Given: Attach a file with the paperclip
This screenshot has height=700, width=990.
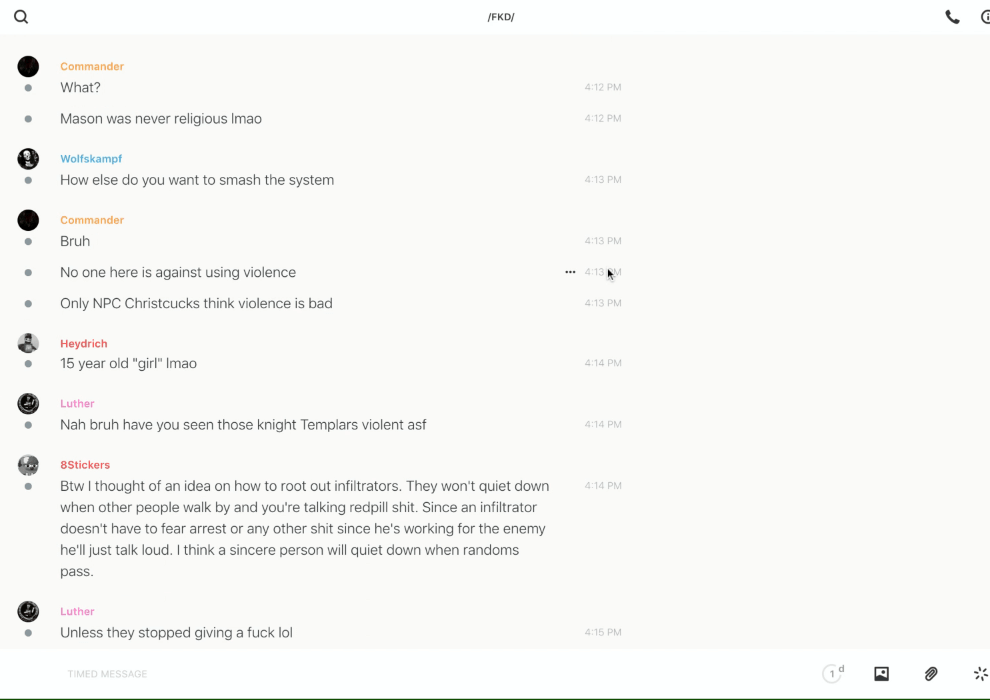Looking at the screenshot, I should 931,674.
